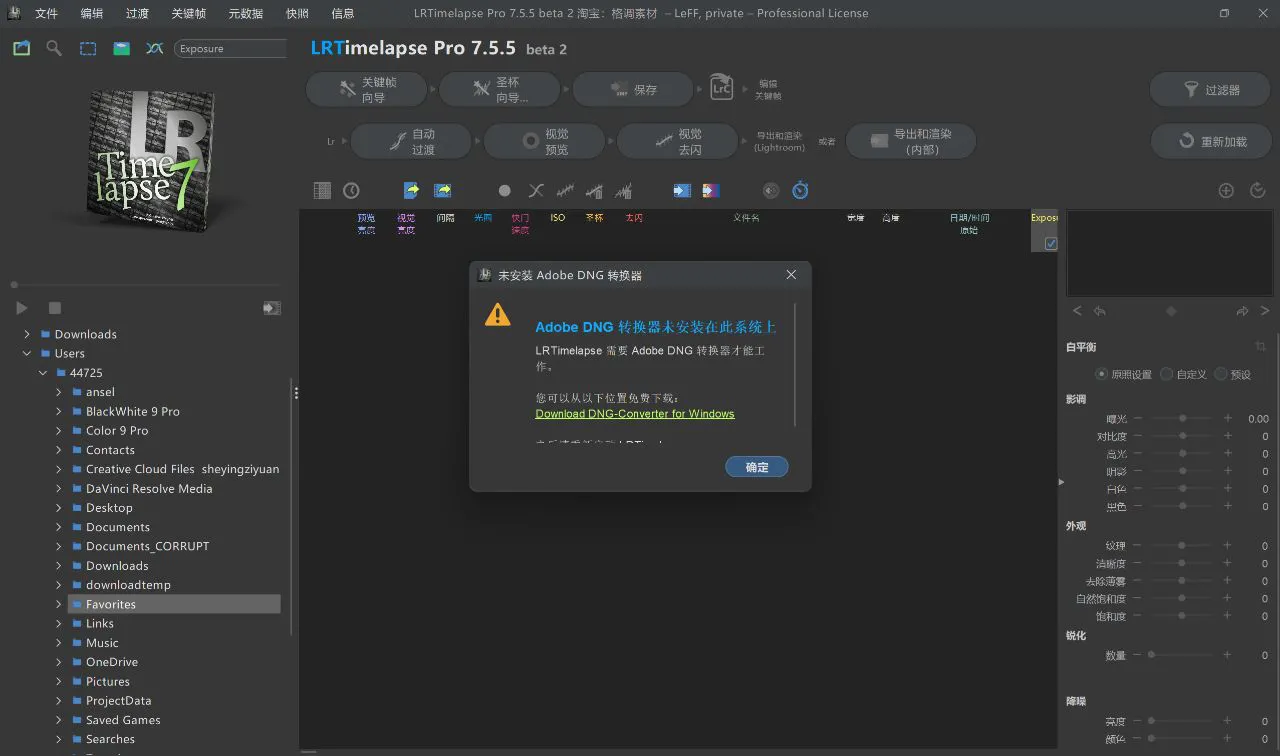Expand the Documents_CORRUPT folder
This screenshot has width=1280, height=756.
coord(59,546)
